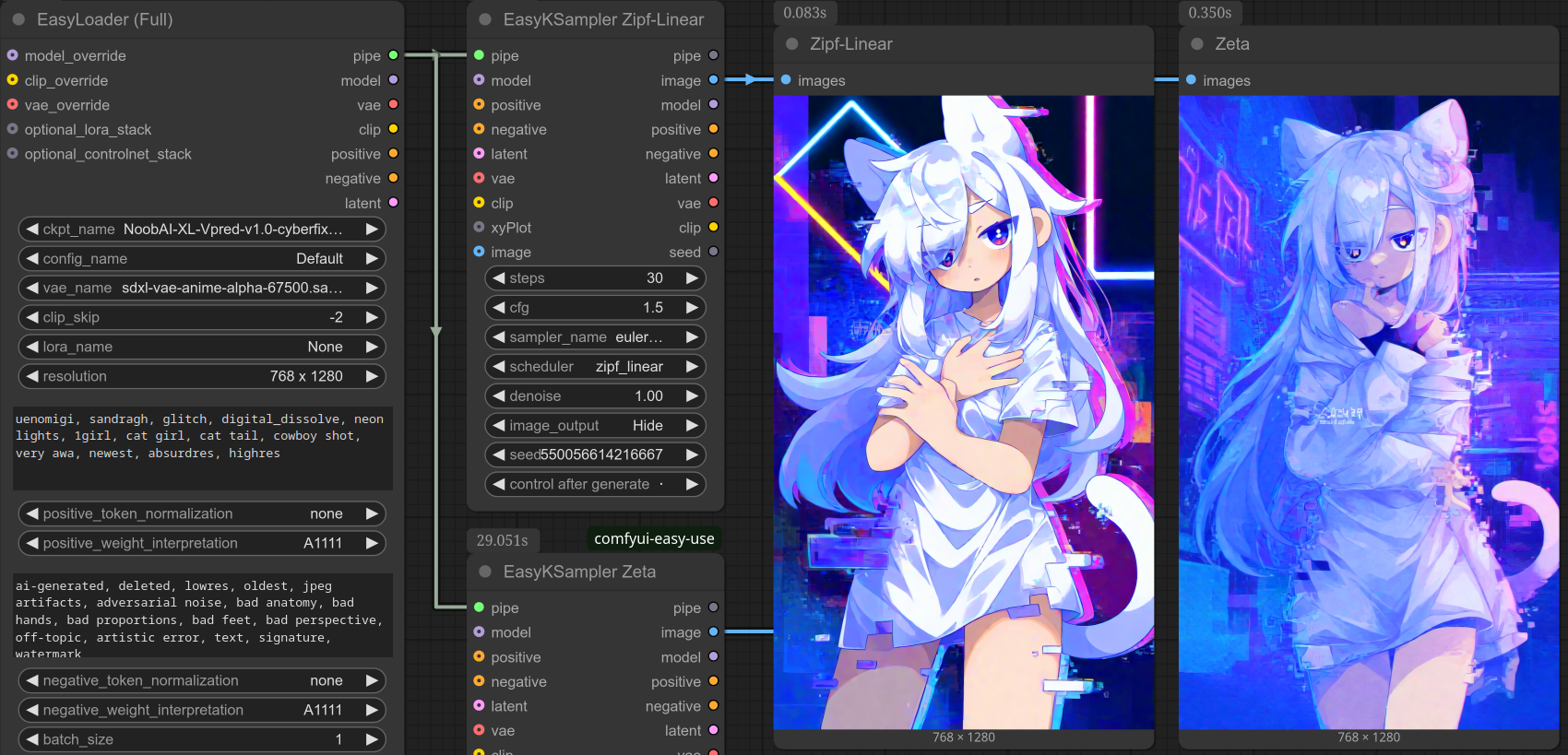This screenshot has width=1568, height=755.
Task: Click the comfyui-easy-use badge
Action: coord(653,539)
